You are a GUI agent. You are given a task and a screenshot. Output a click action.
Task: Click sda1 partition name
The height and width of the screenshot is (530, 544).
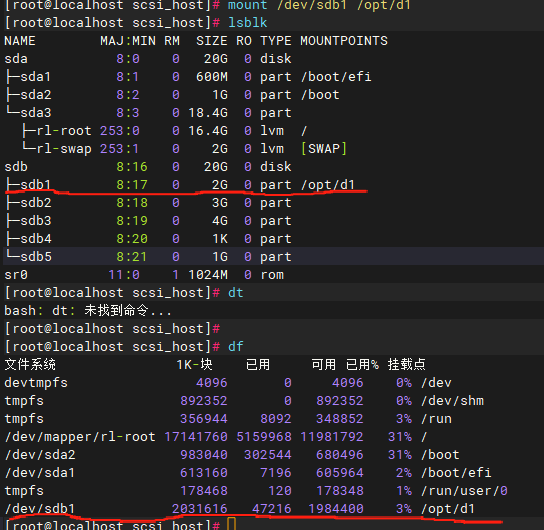coord(35,77)
